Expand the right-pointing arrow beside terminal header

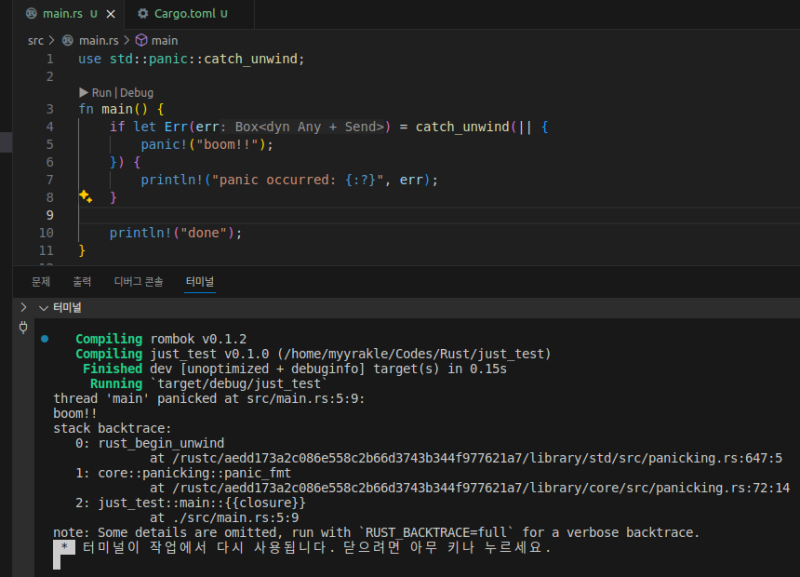tap(23, 308)
